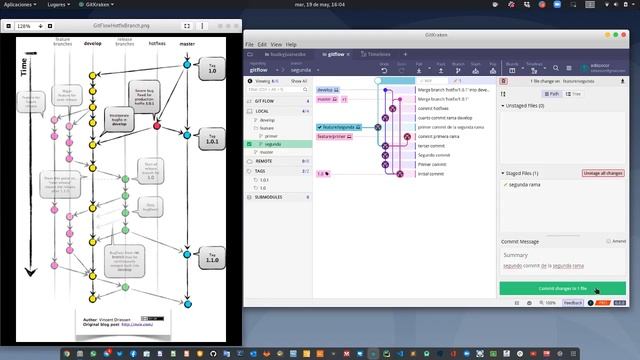
Task: Click the magnifier search icon in toolbar
Action: coord(556,68)
